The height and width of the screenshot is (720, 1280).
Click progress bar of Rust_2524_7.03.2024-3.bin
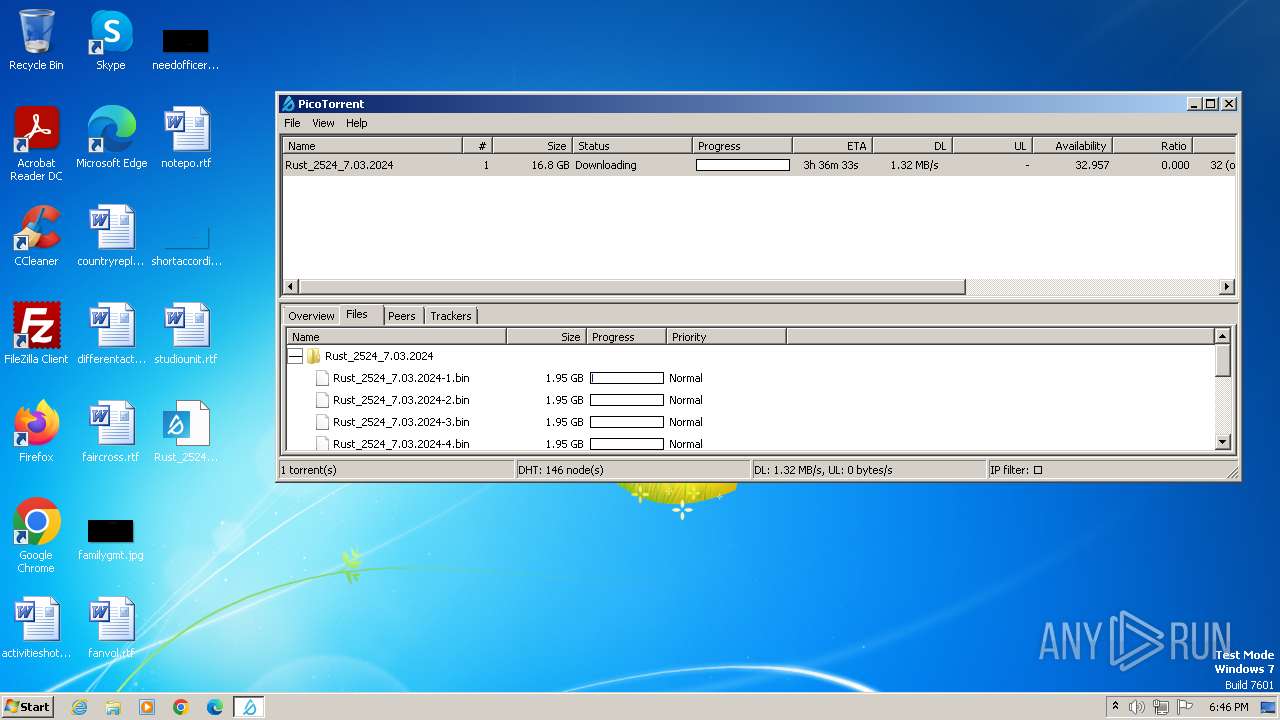tap(627, 422)
